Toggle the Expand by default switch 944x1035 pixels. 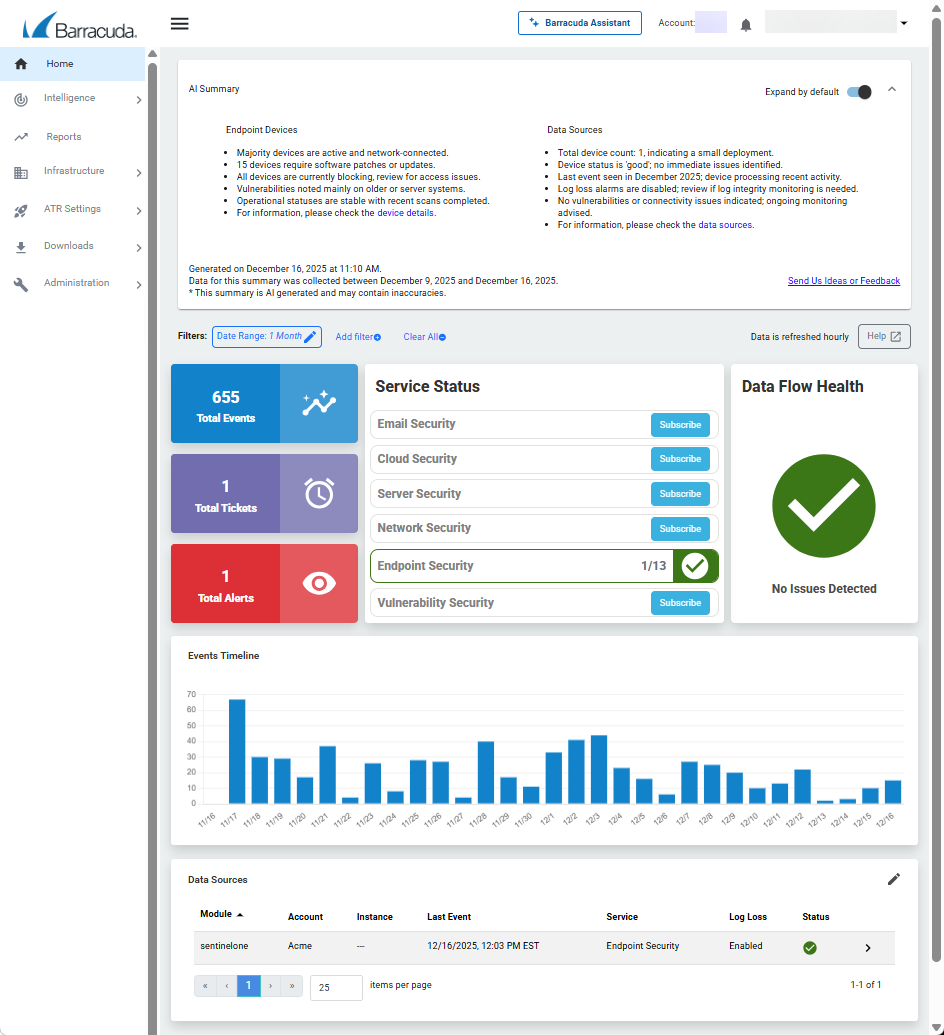pyautogui.click(x=859, y=92)
